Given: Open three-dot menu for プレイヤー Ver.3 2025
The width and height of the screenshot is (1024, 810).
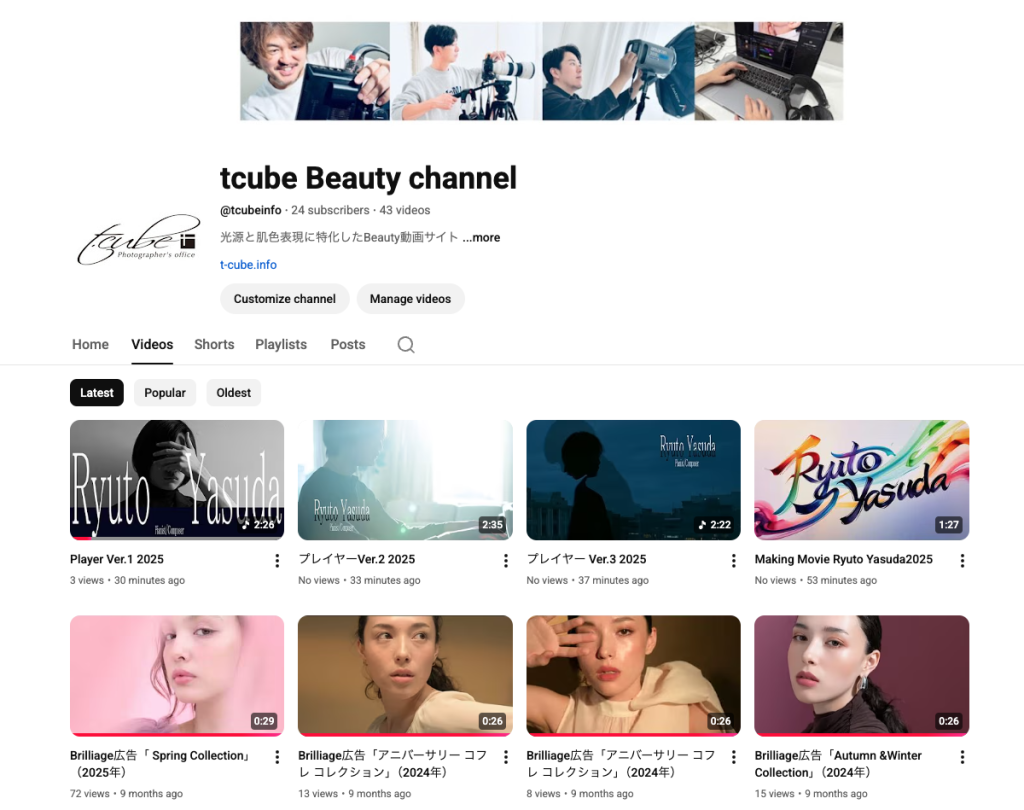Looking at the screenshot, I should click(733, 561).
